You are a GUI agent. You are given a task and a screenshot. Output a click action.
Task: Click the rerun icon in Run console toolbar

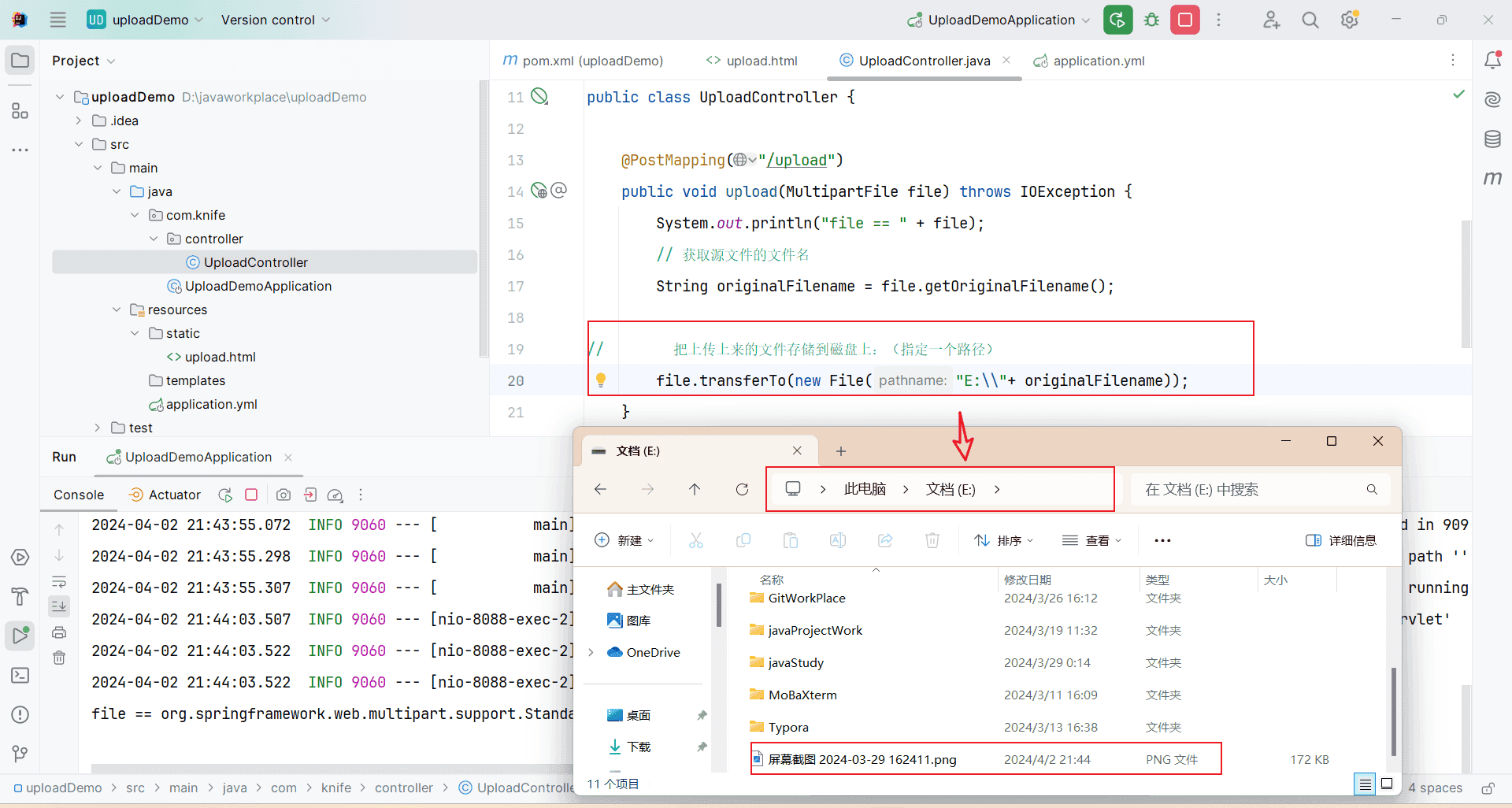click(x=225, y=495)
